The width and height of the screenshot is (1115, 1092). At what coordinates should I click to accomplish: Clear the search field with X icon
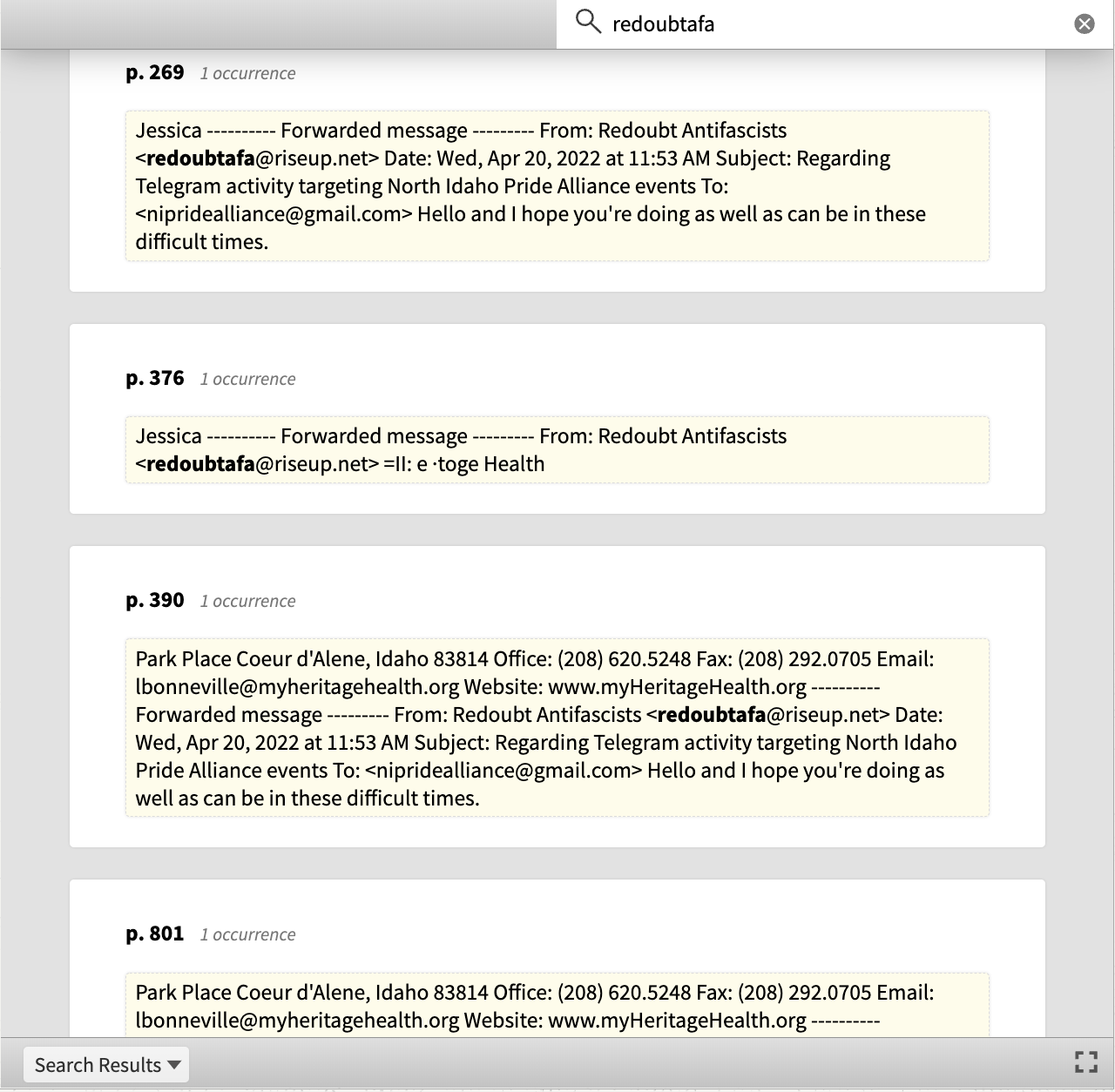pos(1085,24)
